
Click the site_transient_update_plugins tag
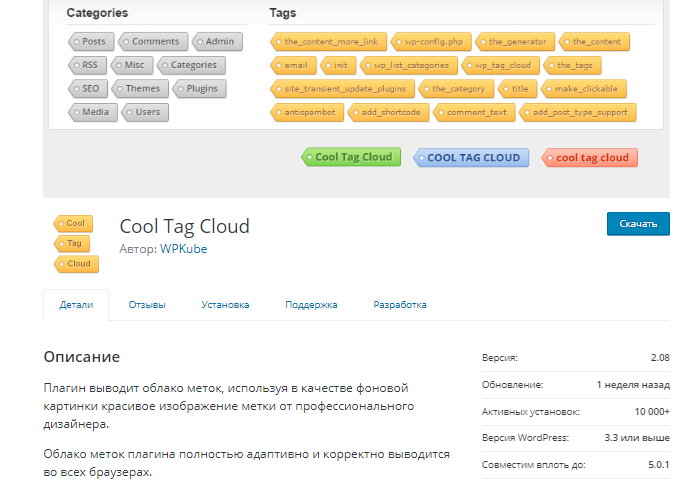click(x=343, y=88)
